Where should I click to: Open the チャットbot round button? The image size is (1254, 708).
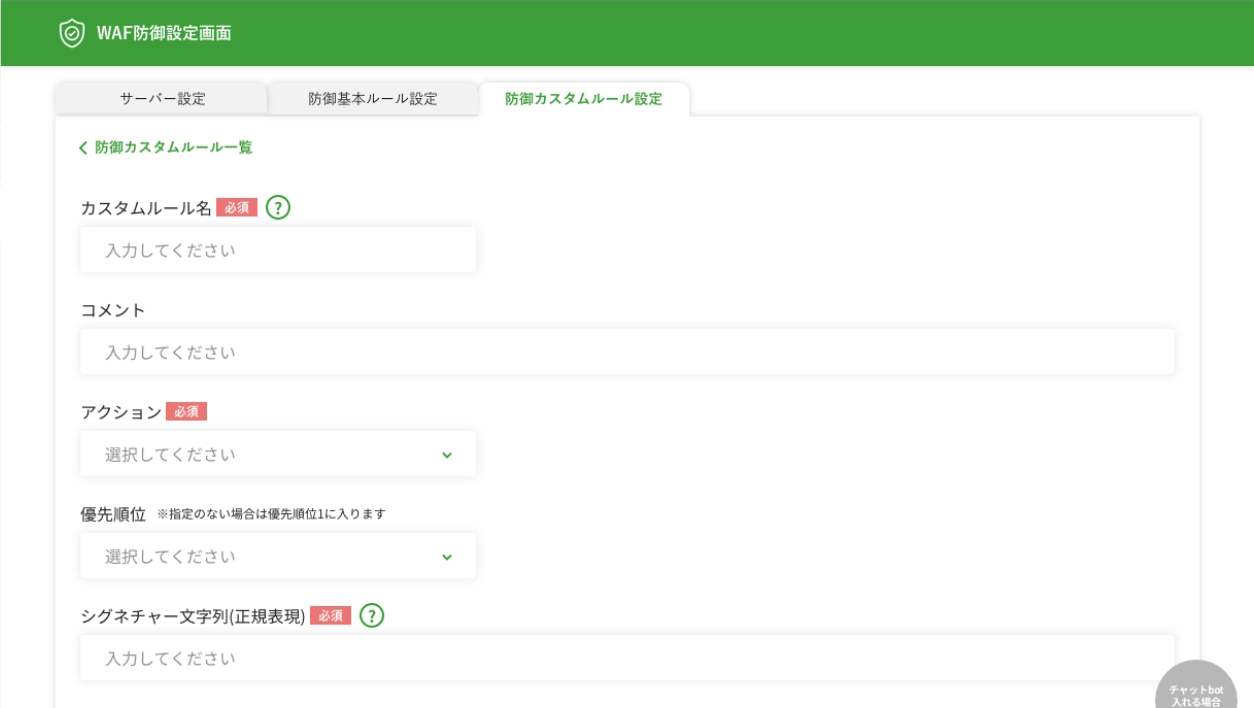point(1196,690)
